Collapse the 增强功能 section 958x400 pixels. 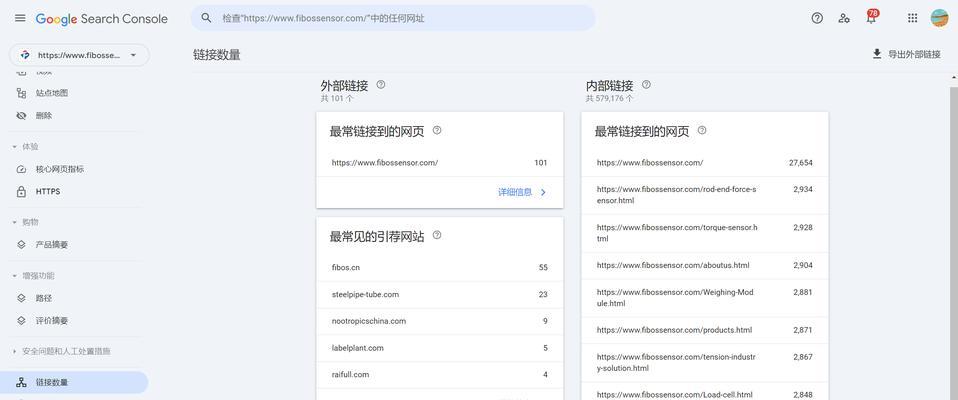point(32,276)
